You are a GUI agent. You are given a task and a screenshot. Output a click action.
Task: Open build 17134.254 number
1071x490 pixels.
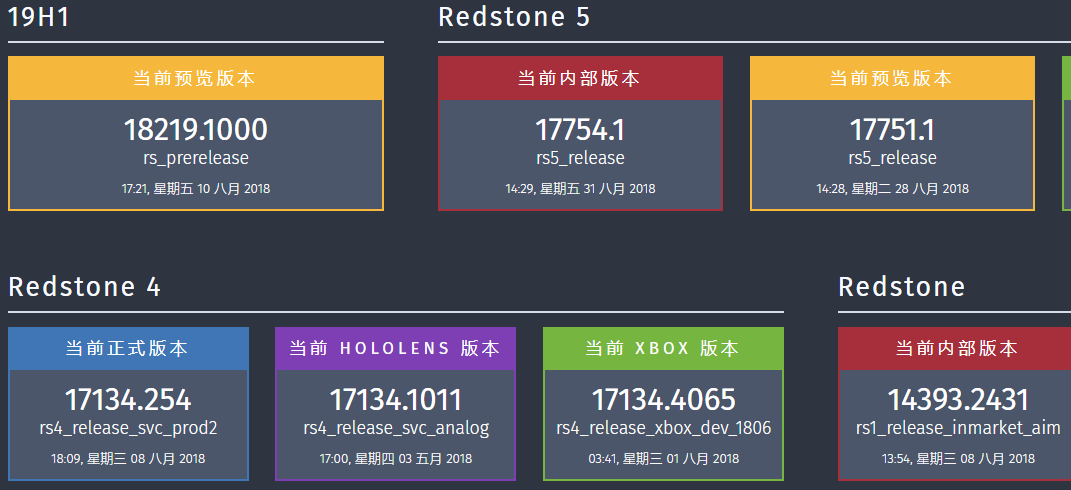click(x=128, y=400)
